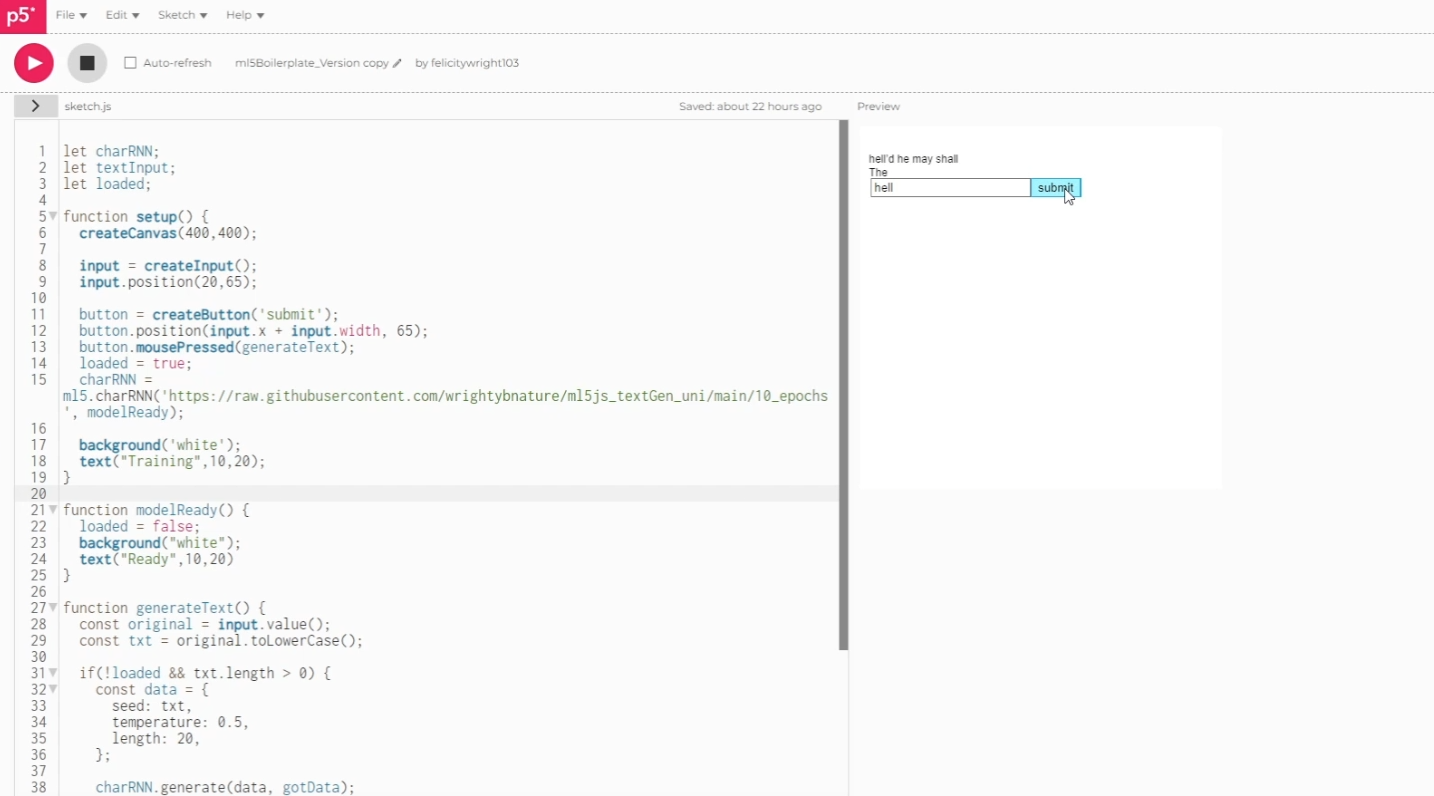
Task: Click the Saved about 22 hours ago status
Action: (750, 106)
